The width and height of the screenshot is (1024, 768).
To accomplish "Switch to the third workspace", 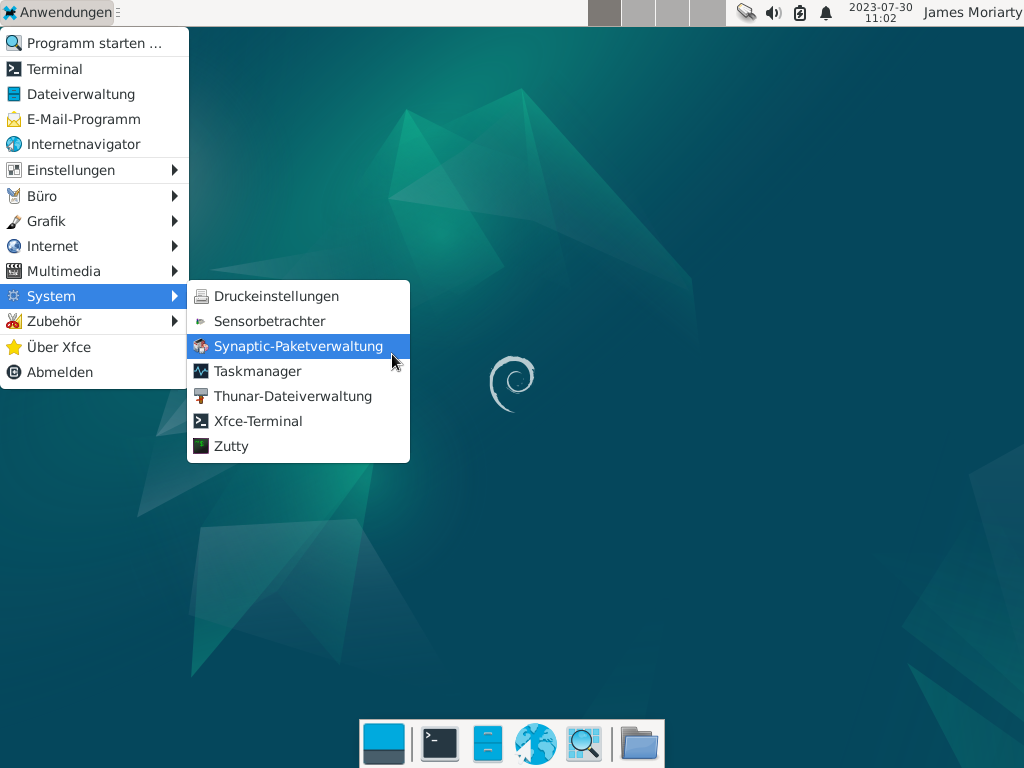I will pos(672,13).
